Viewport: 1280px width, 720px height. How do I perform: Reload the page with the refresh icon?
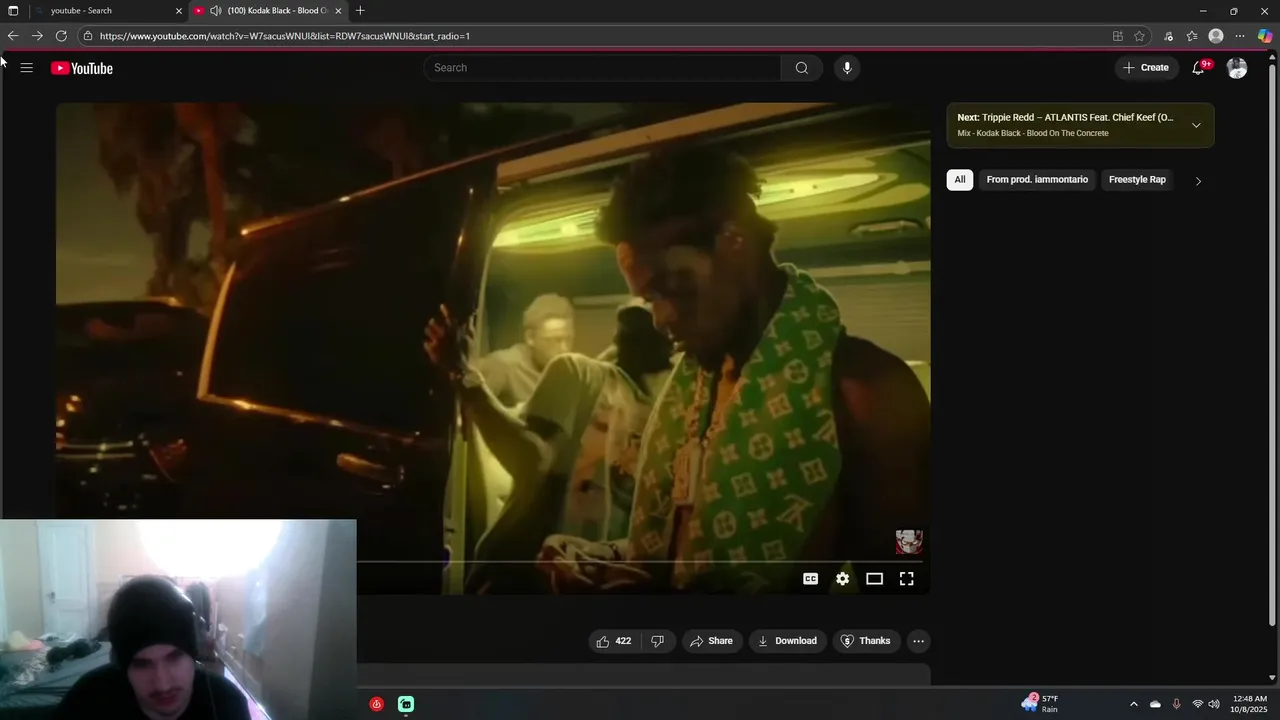click(61, 36)
